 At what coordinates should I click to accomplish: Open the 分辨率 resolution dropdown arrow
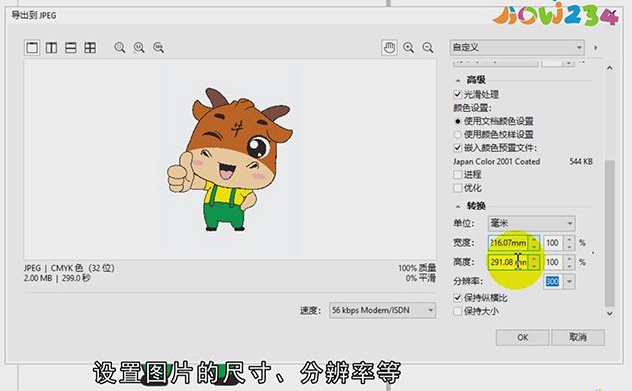point(569,281)
